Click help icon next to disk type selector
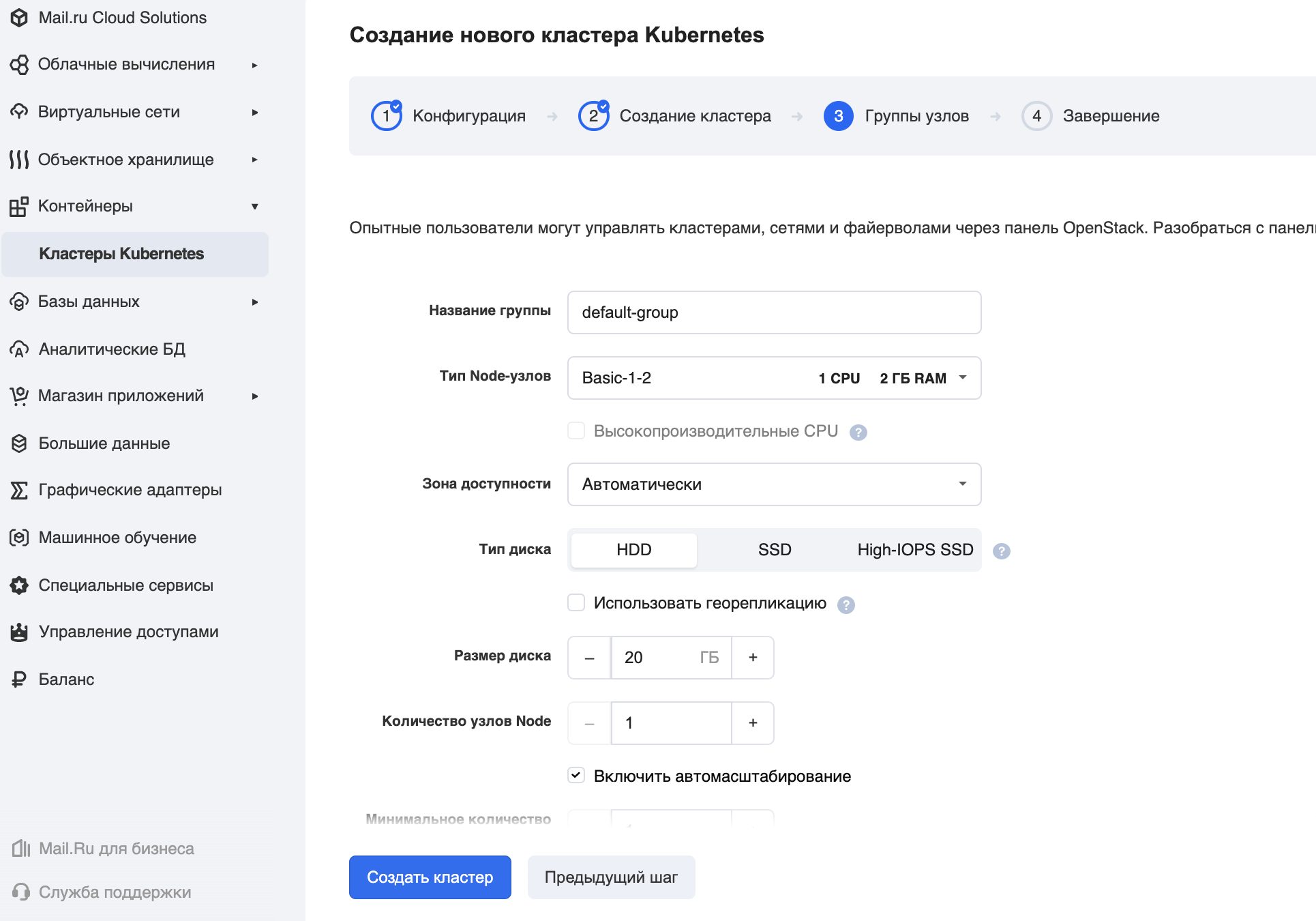 tap(1001, 551)
